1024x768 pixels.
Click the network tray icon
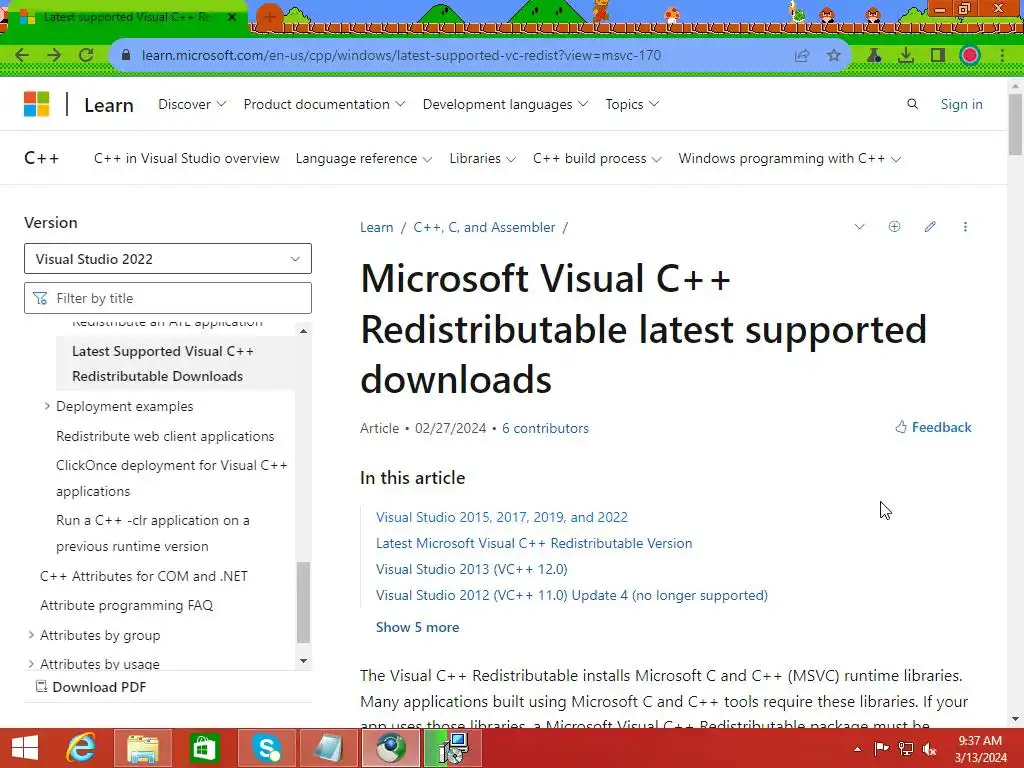[906, 748]
